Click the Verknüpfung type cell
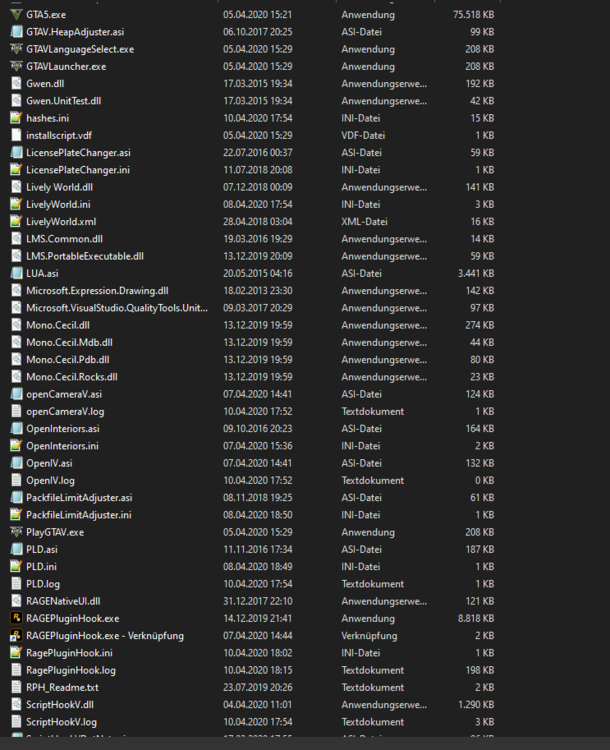610x750 pixels. 369,636
